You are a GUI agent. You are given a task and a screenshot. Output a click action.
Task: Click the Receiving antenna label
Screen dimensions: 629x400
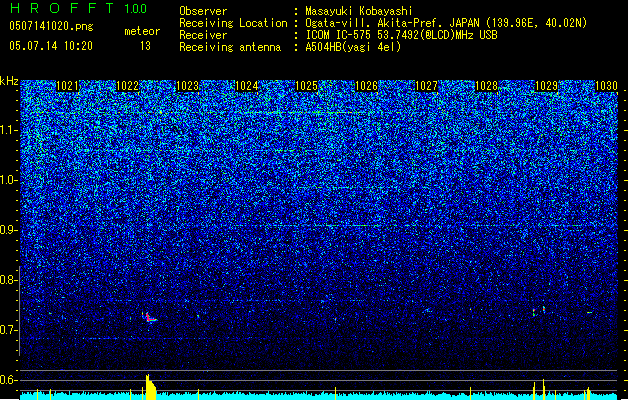[230, 47]
